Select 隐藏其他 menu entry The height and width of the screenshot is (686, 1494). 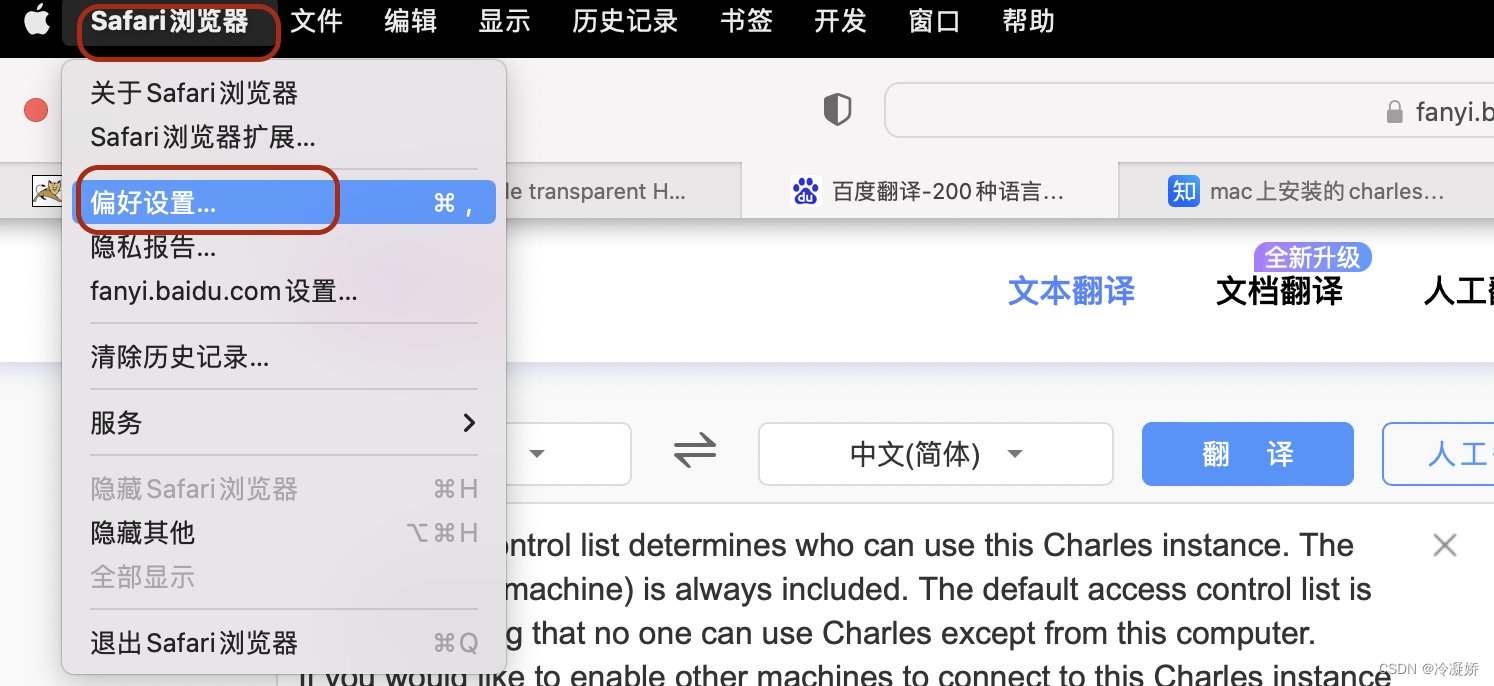pyautogui.click(x=284, y=533)
